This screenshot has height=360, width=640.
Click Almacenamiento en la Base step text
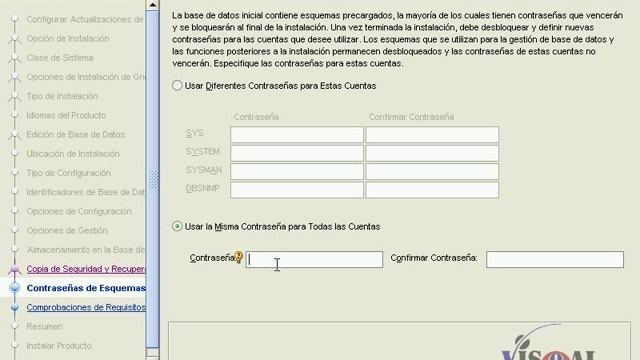[x=86, y=249]
